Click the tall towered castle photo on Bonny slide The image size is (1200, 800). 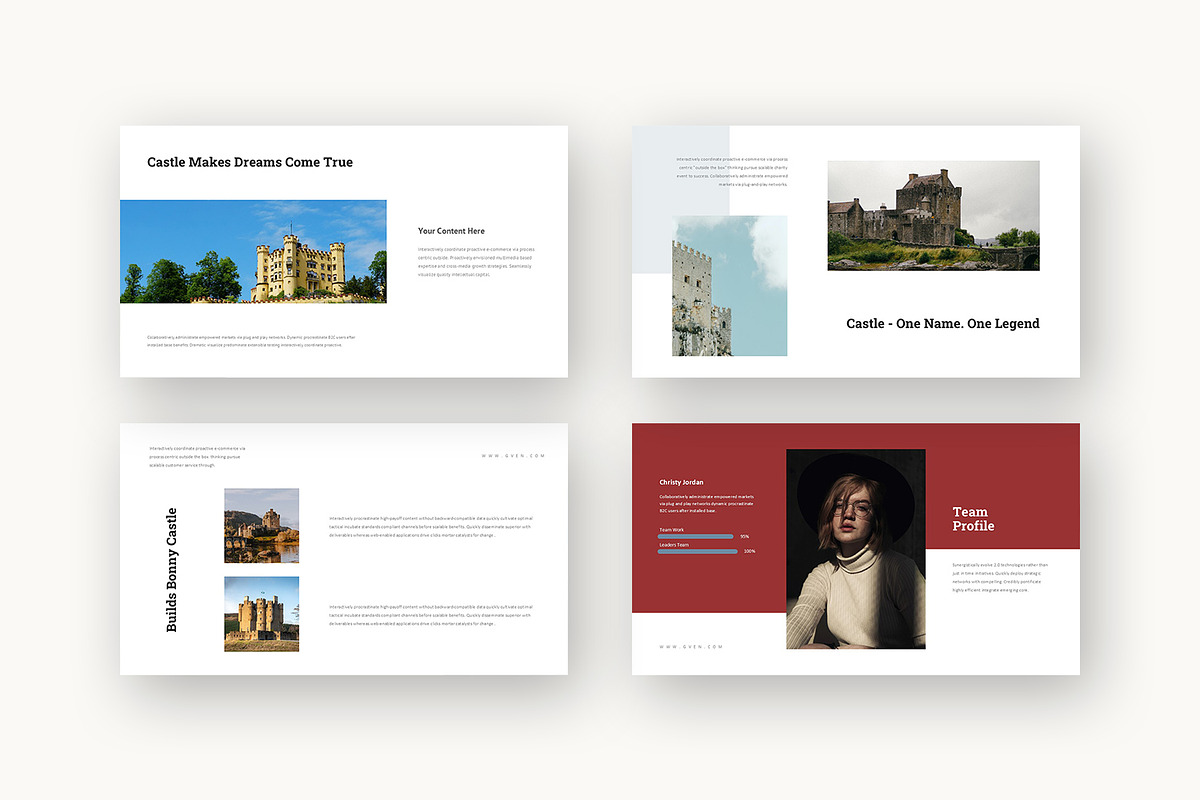click(x=262, y=614)
